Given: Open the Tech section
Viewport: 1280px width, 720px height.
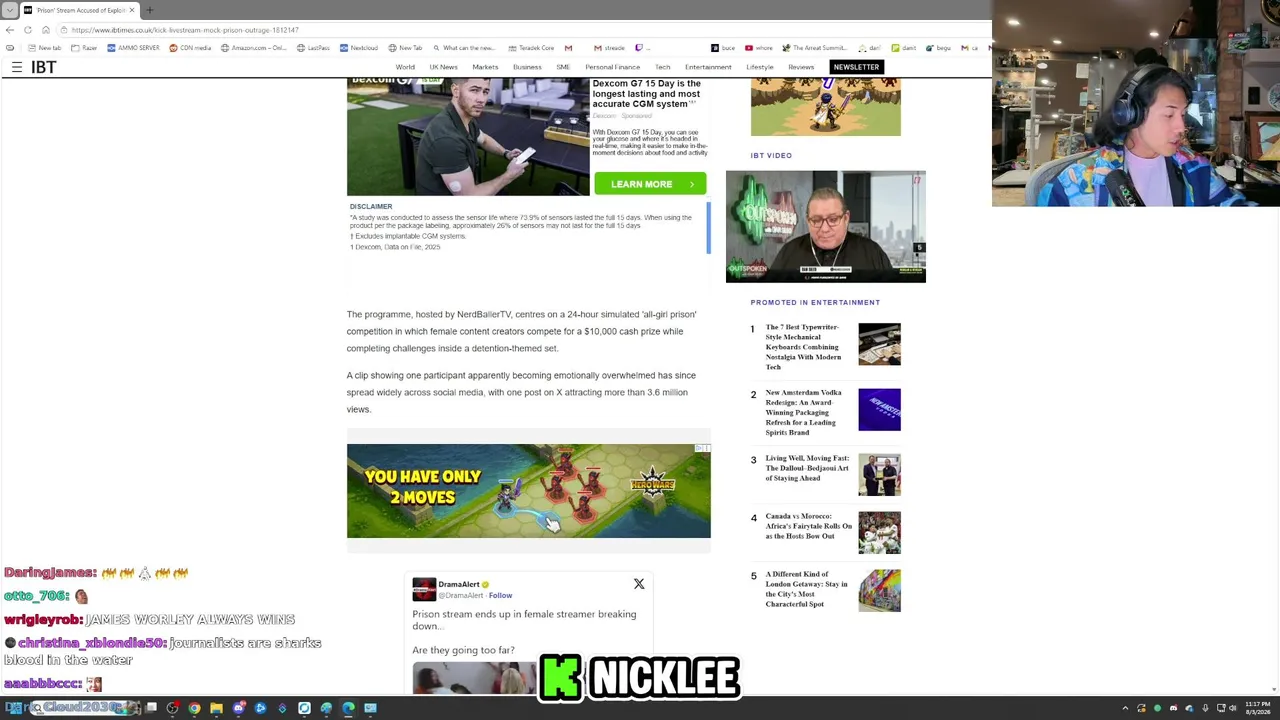Looking at the screenshot, I should click(662, 67).
